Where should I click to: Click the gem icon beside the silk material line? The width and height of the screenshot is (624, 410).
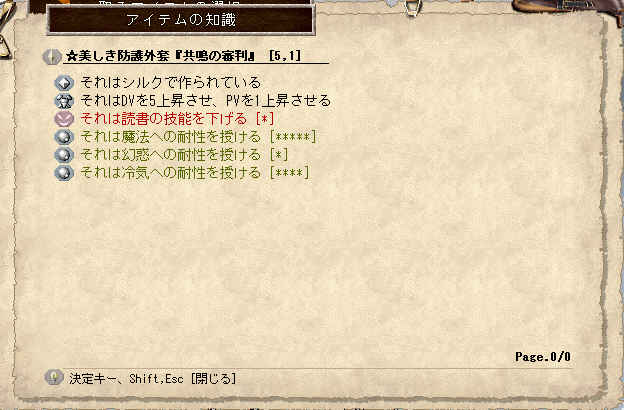pyautogui.click(x=64, y=83)
